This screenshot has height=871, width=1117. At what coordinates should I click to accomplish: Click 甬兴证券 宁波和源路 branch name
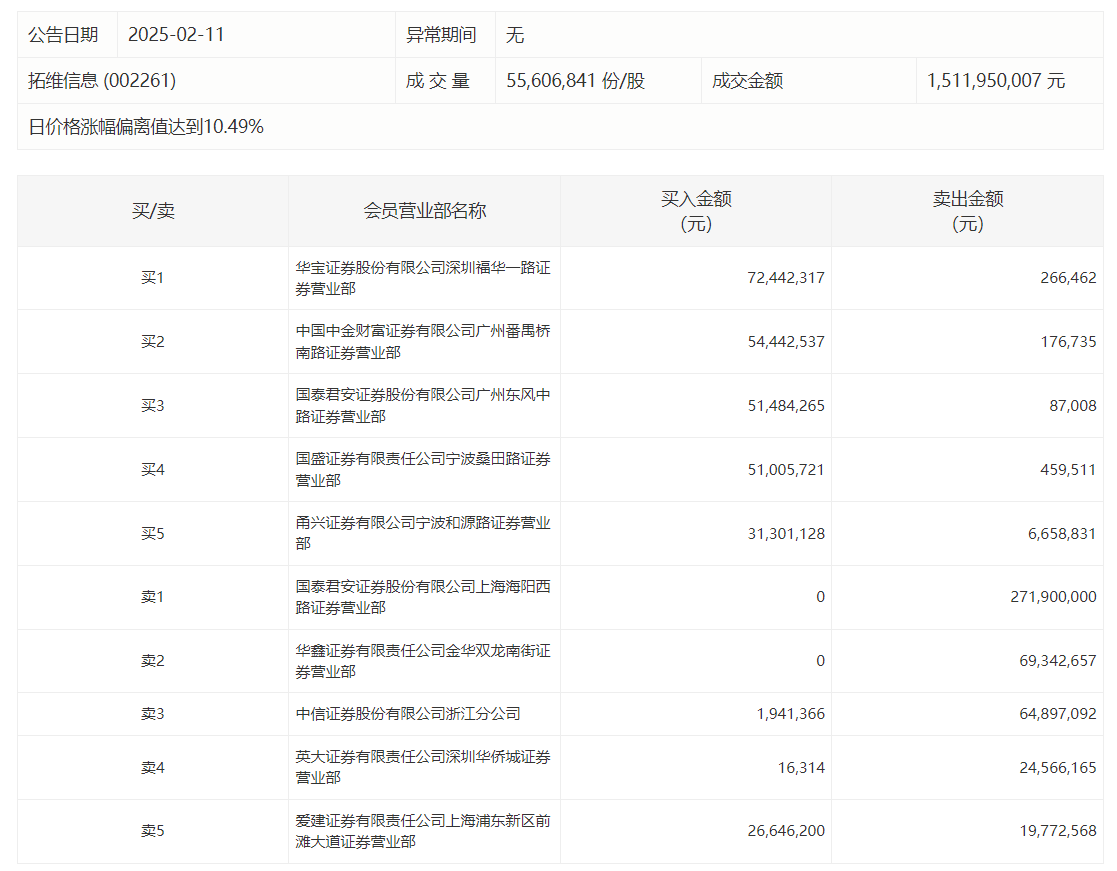423,533
